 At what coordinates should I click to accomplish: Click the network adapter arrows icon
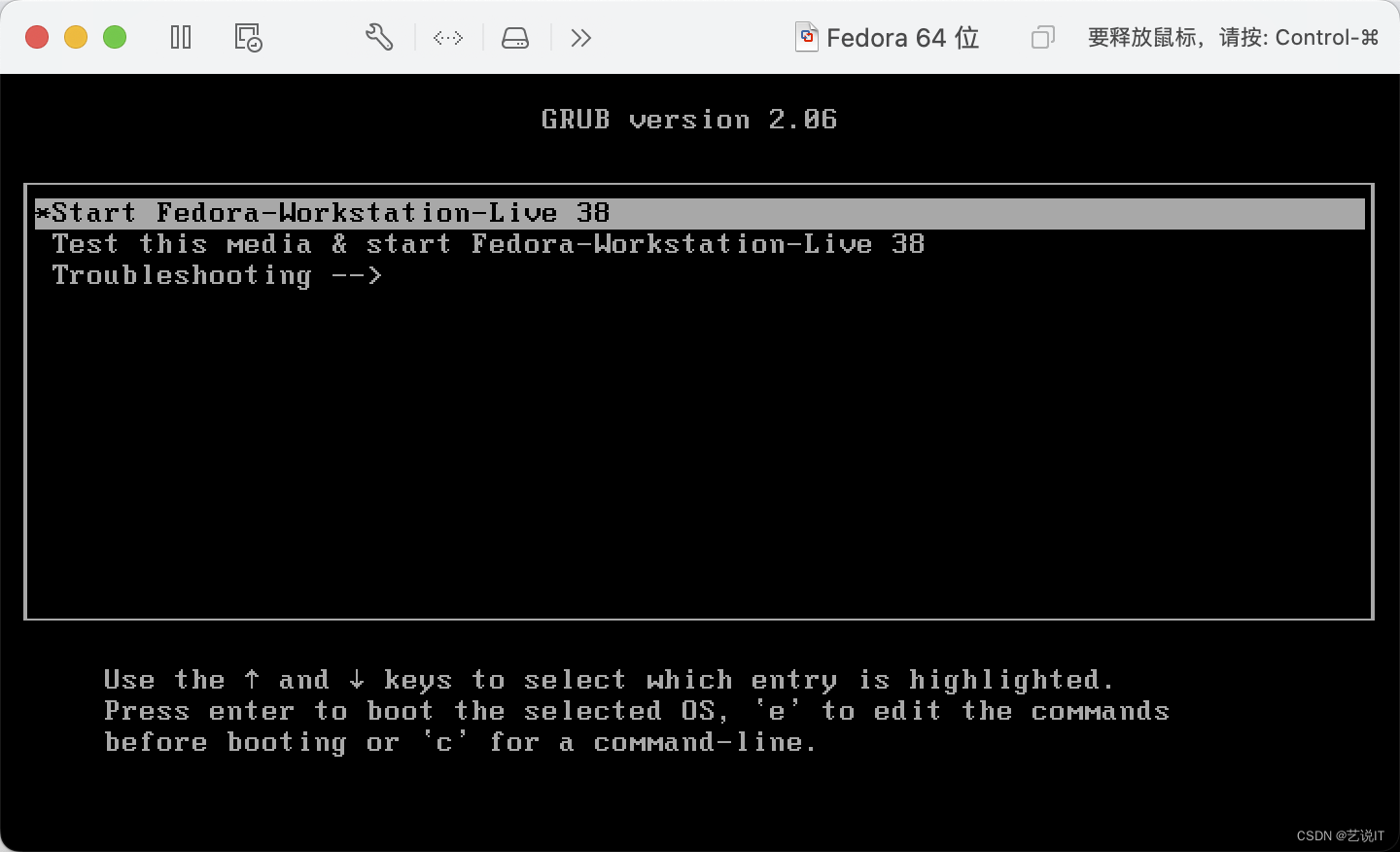click(x=448, y=38)
